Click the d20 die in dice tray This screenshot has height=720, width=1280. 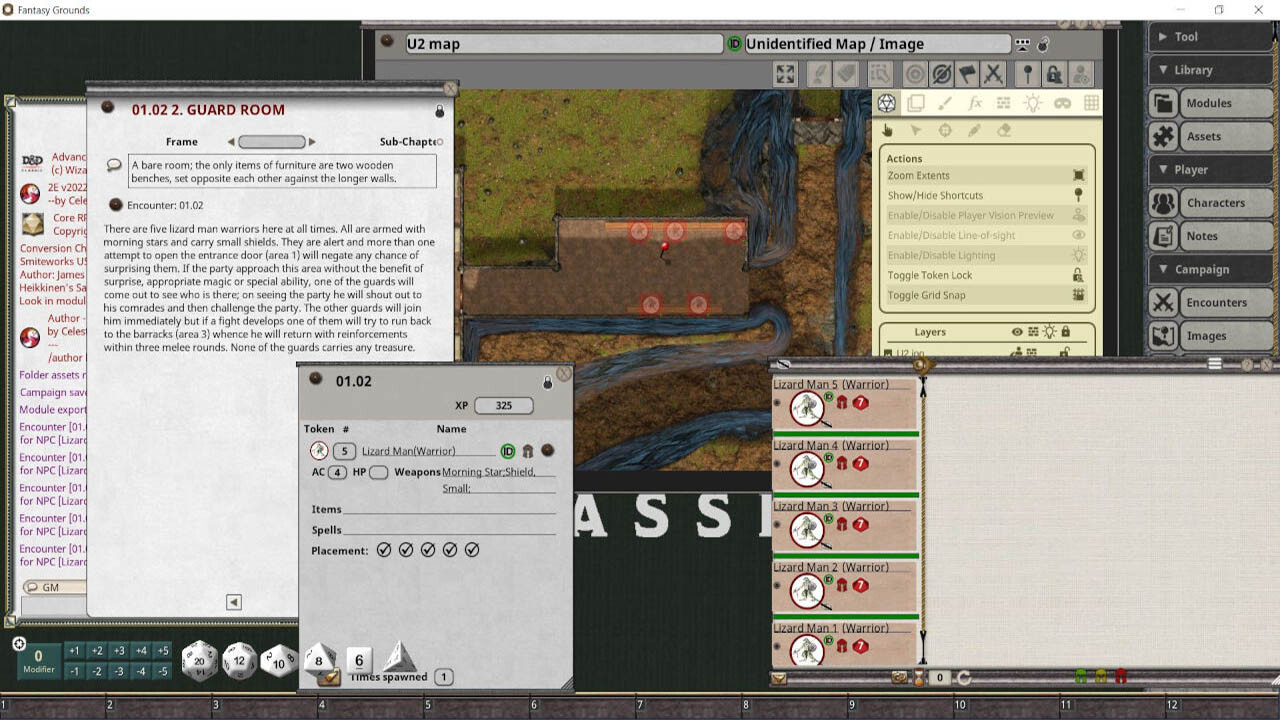pyautogui.click(x=199, y=661)
